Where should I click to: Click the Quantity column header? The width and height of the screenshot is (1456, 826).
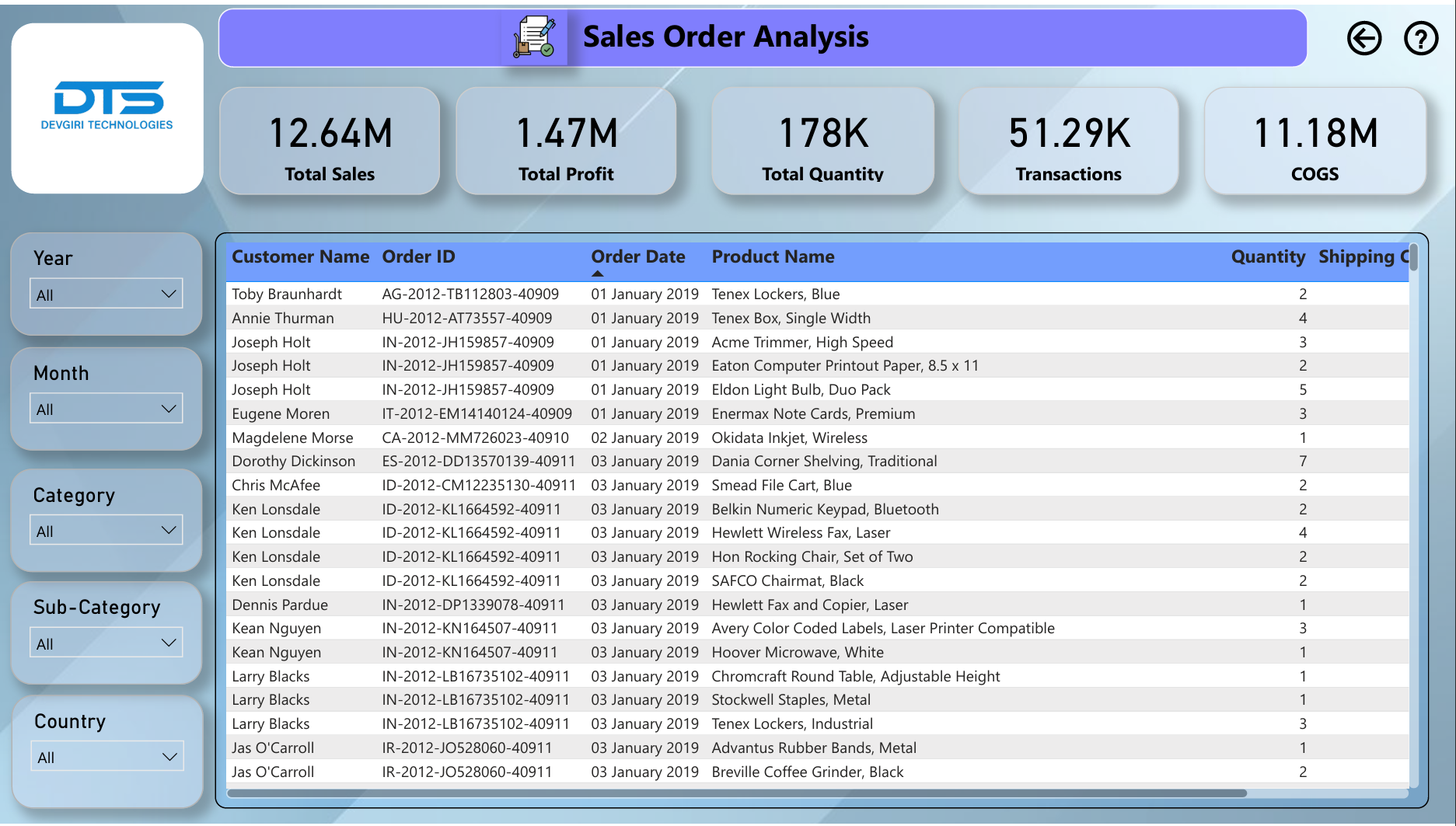point(1267,256)
